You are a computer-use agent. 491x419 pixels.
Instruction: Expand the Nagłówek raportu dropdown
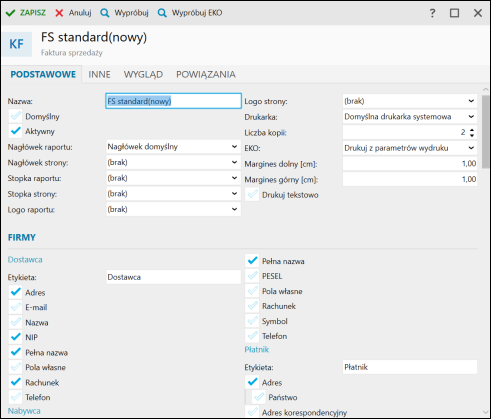pyautogui.click(x=234, y=147)
